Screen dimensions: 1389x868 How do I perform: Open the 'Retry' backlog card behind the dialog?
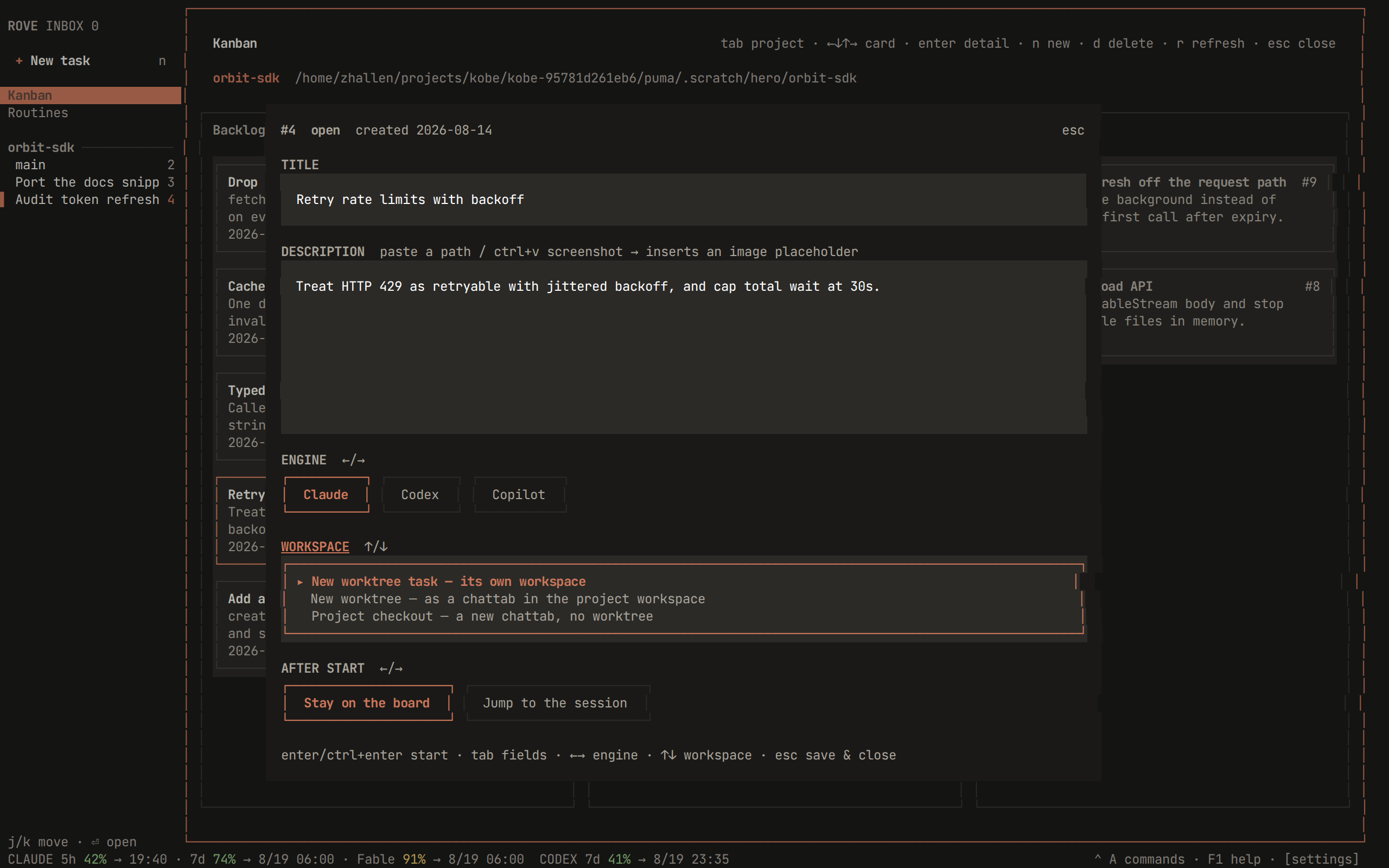point(241,521)
